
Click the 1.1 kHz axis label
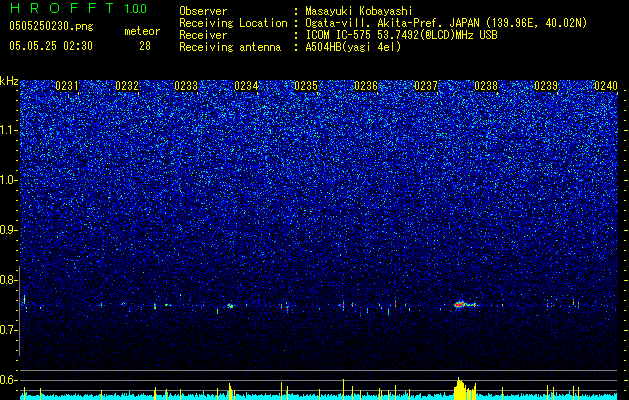click(9, 131)
